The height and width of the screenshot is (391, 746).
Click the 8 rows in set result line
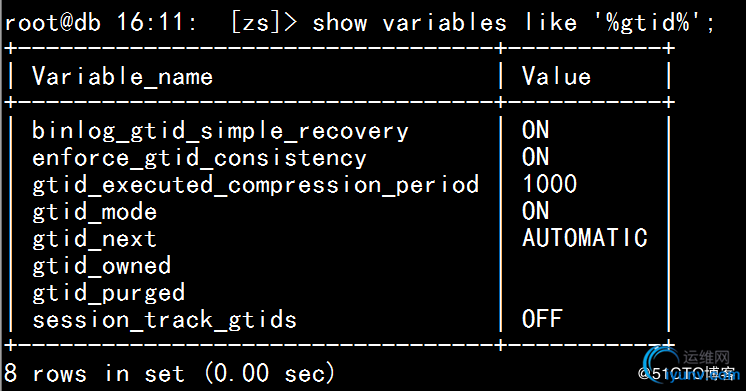pyautogui.click(x=169, y=373)
